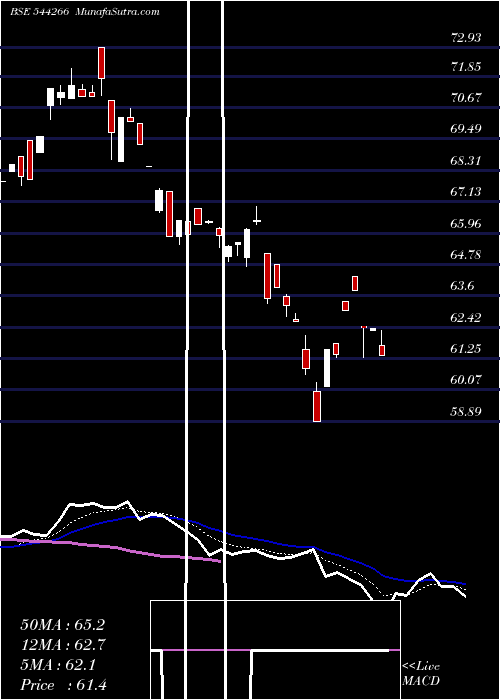
Task: Click the 61.25 price axis label
Action: [467, 348]
